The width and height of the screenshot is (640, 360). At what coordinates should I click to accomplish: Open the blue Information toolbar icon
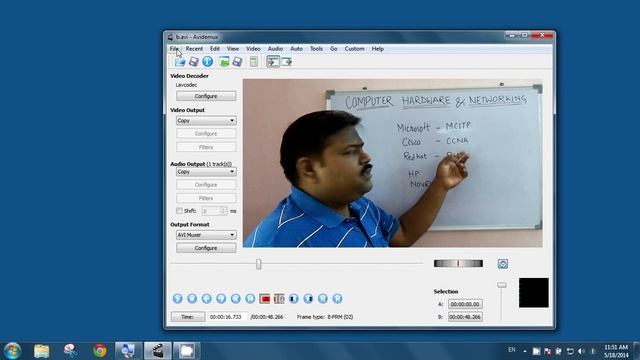coord(207,62)
